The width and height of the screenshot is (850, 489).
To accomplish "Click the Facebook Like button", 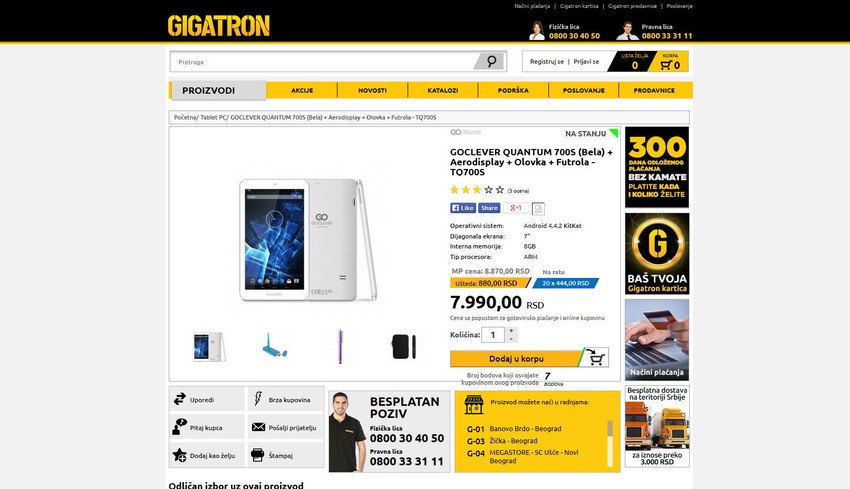I will pos(462,208).
